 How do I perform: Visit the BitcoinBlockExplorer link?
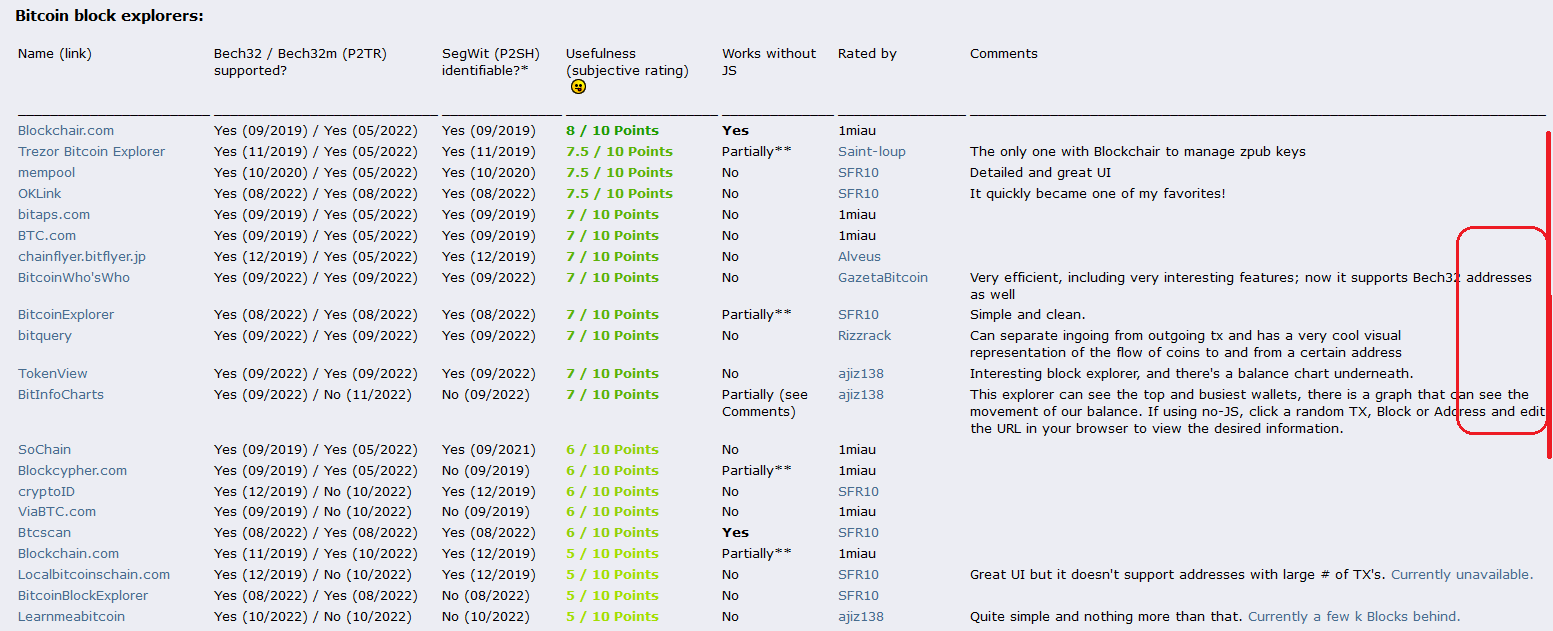(83, 595)
